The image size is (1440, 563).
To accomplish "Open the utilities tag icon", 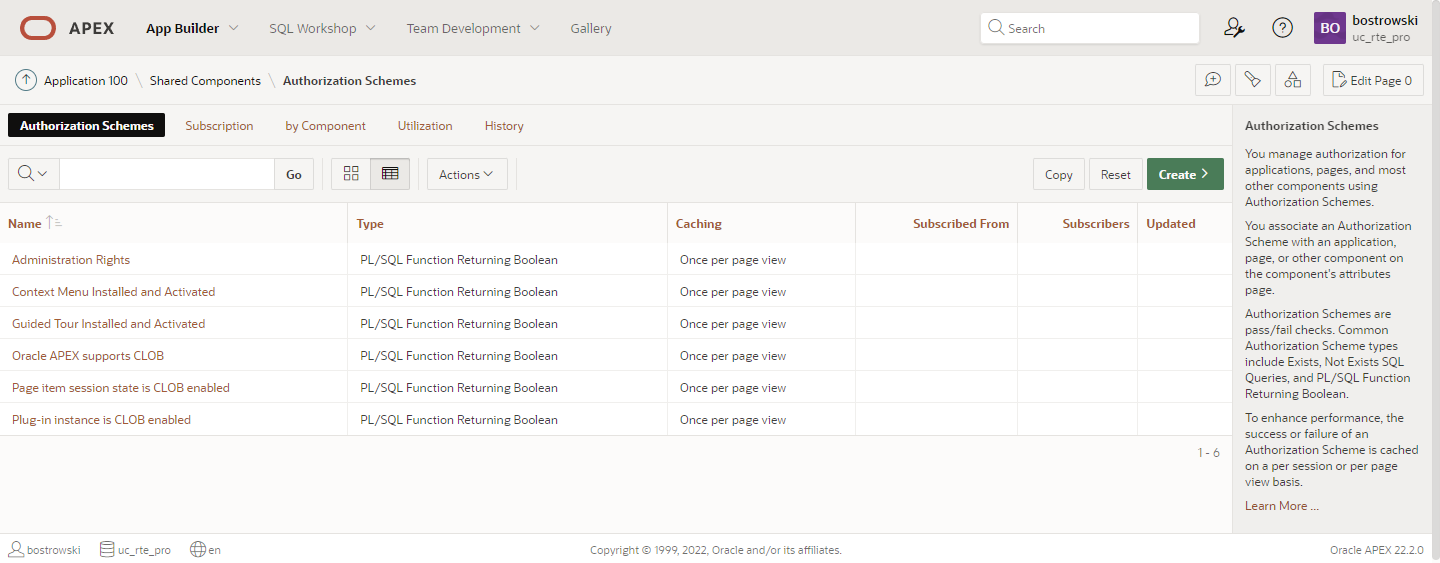I will point(1252,80).
